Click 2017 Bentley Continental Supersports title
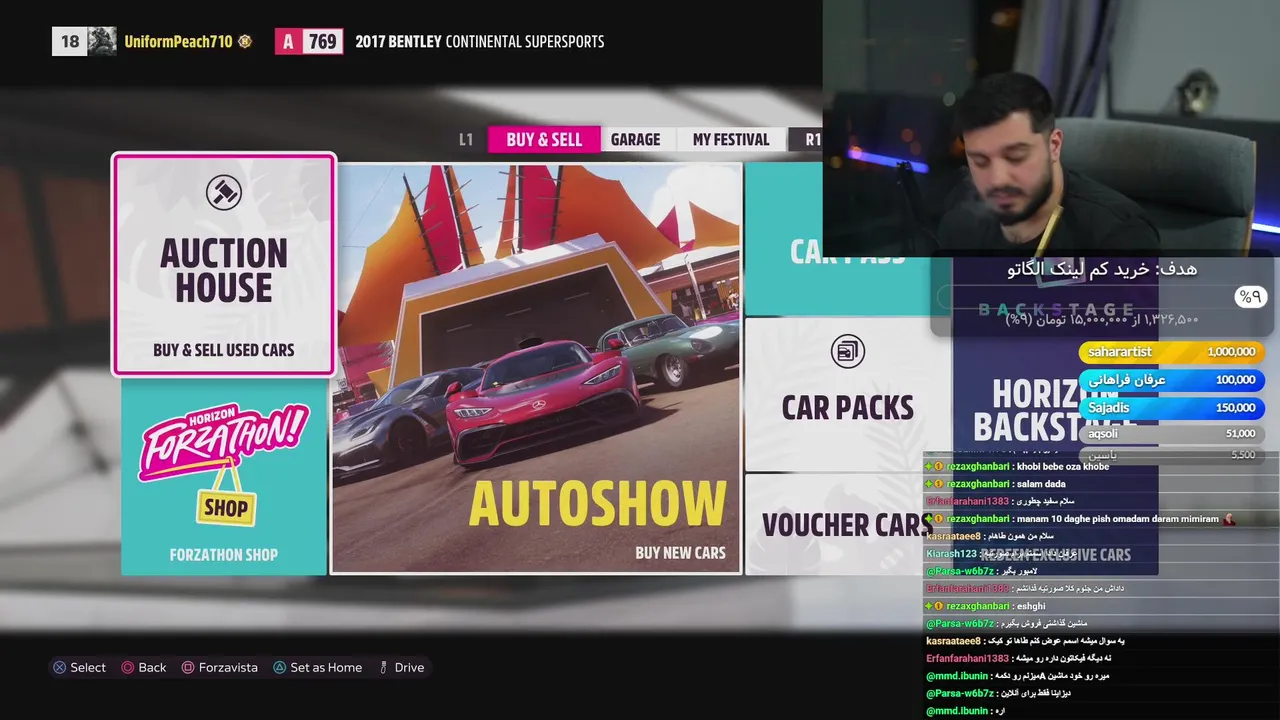Image resolution: width=1280 pixels, height=720 pixels. 480,42
